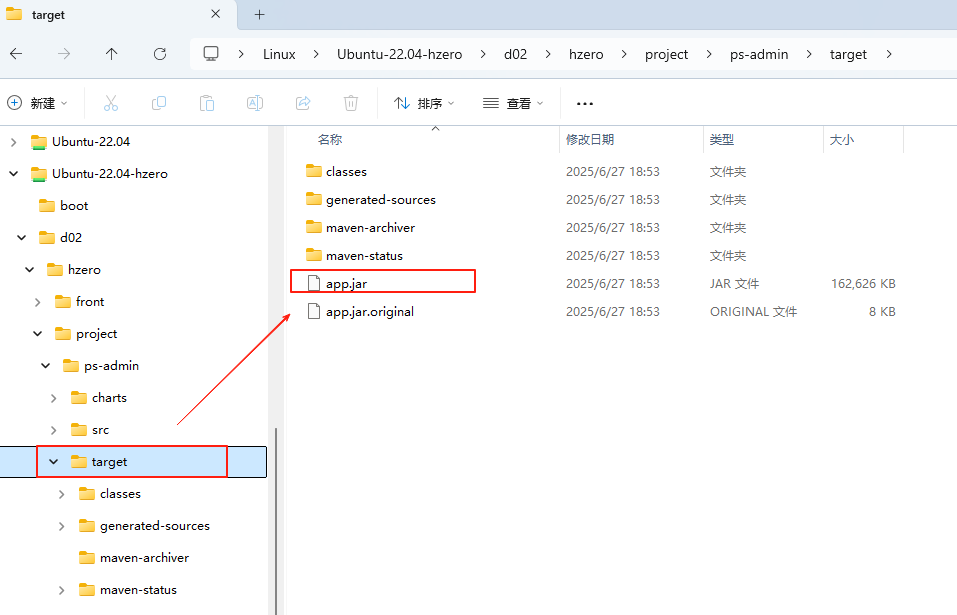This screenshot has width=957, height=615.
Task: Expand the front folder in tree
Action: (38, 302)
